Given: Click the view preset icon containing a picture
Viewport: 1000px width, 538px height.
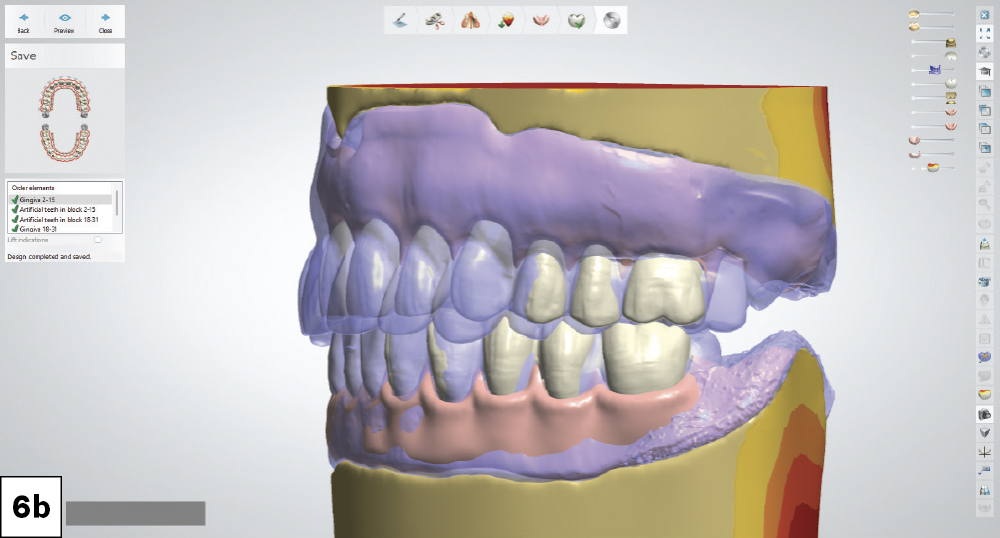Looking at the screenshot, I should click(985, 148).
